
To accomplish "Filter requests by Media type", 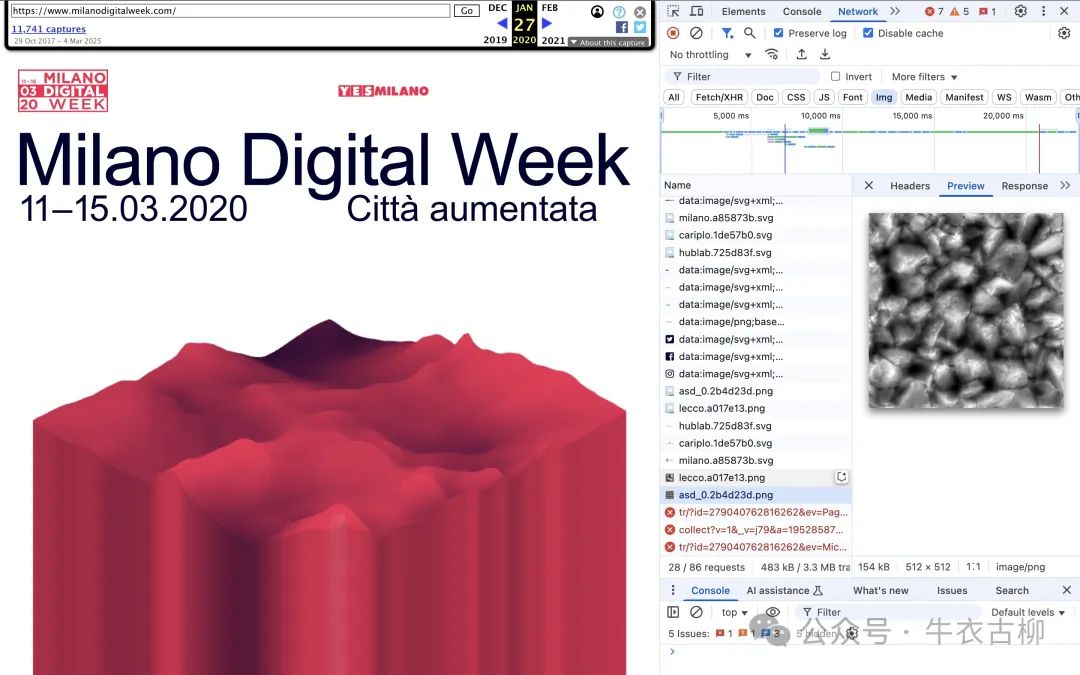I will coord(918,97).
